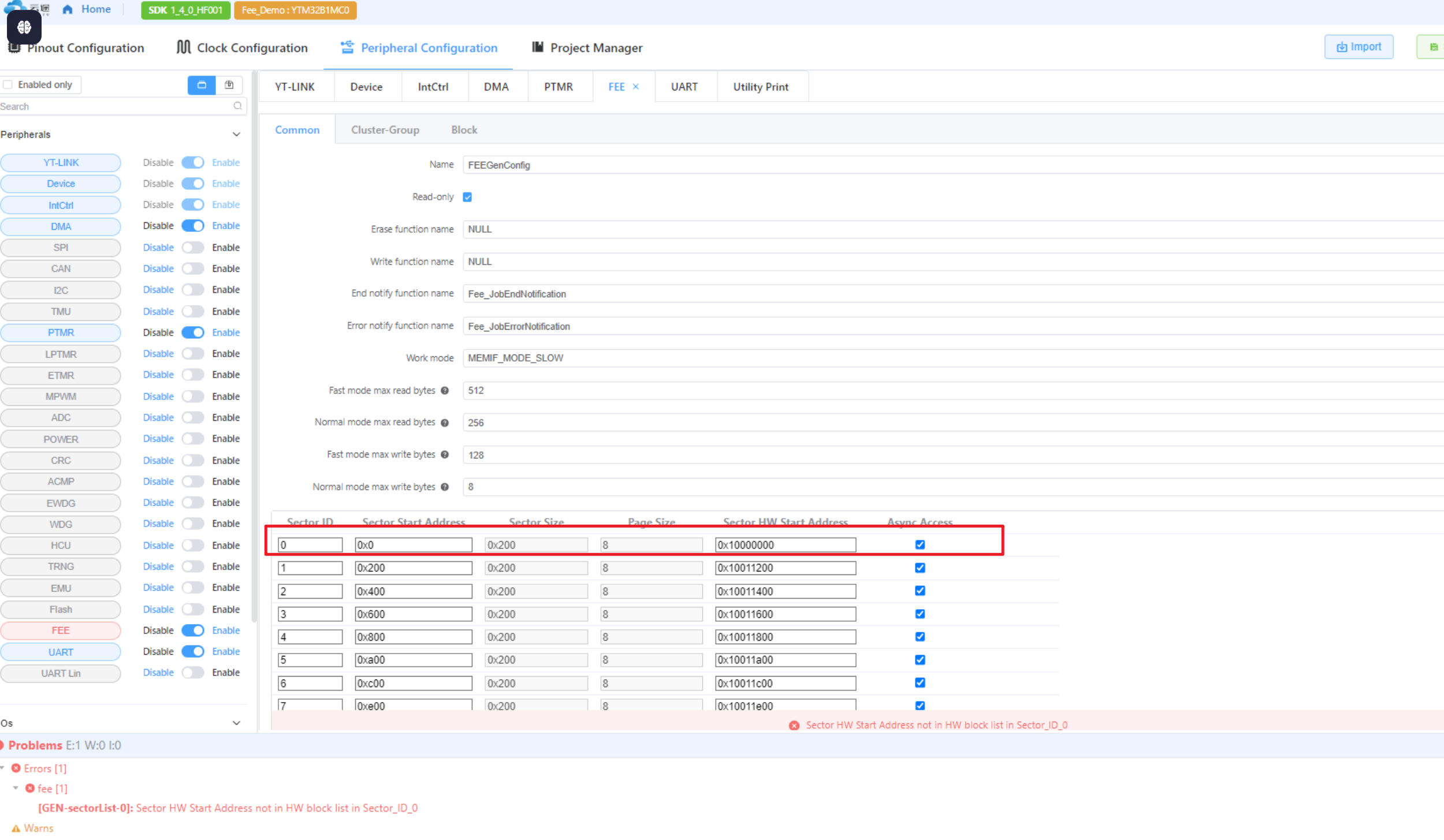Click the Home icon in top bar
The image size is (1444, 840).
tap(68, 9)
